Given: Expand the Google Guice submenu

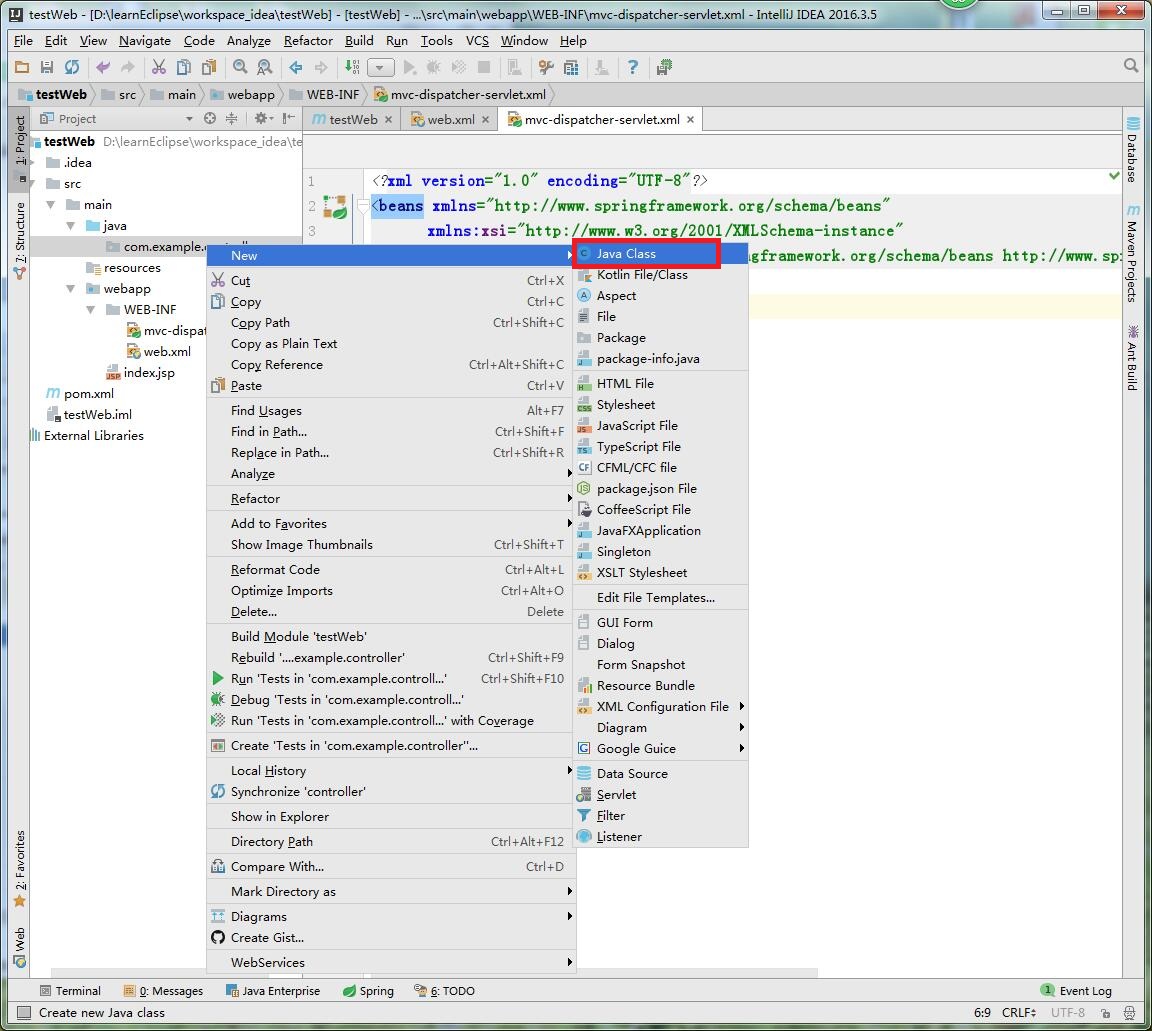Looking at the screenshot, I should tap(660, 749).
